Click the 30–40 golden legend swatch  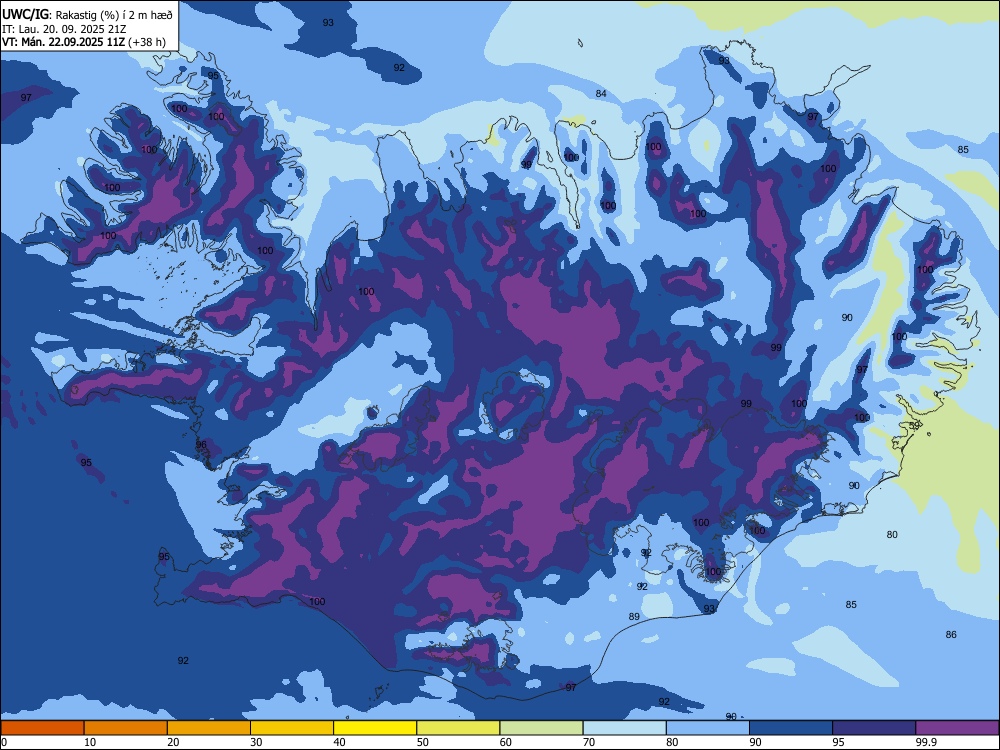coord(292,728)
